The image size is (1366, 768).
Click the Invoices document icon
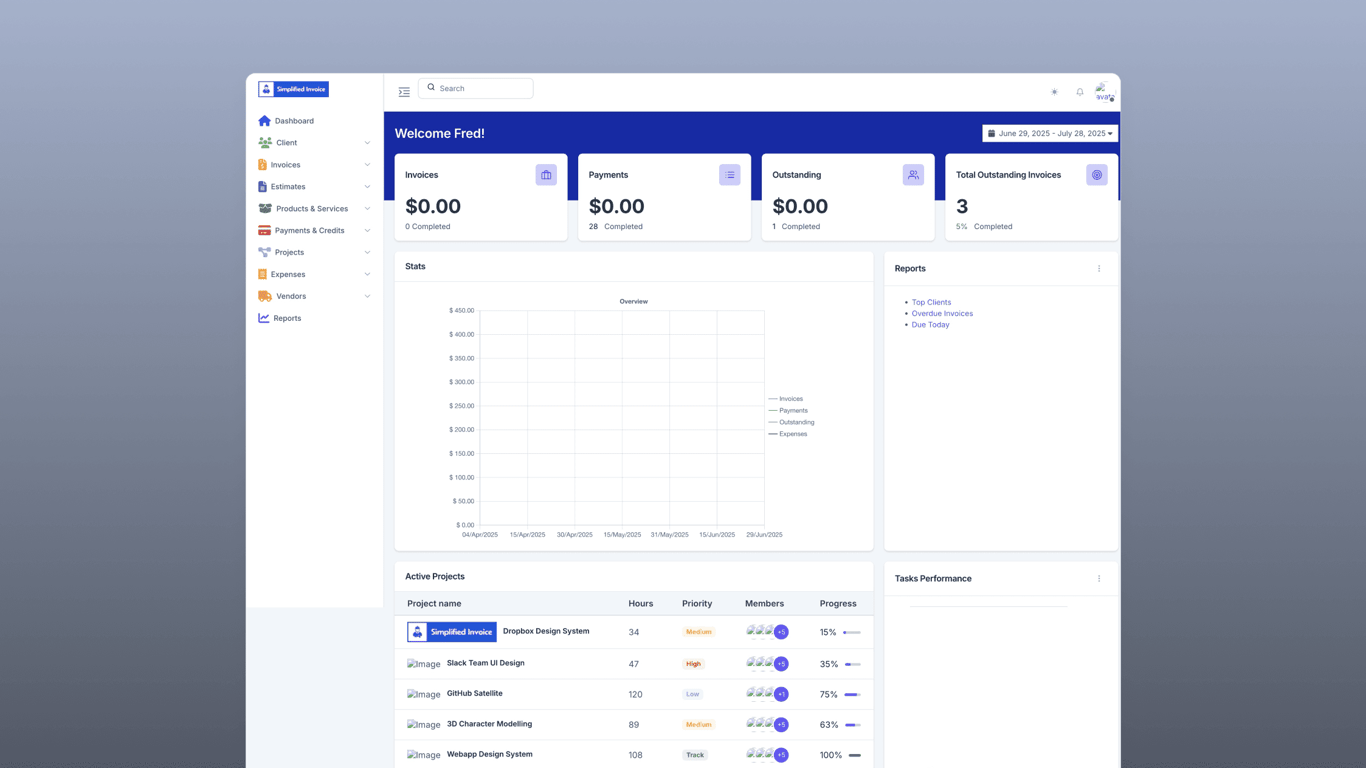(263, 165)
